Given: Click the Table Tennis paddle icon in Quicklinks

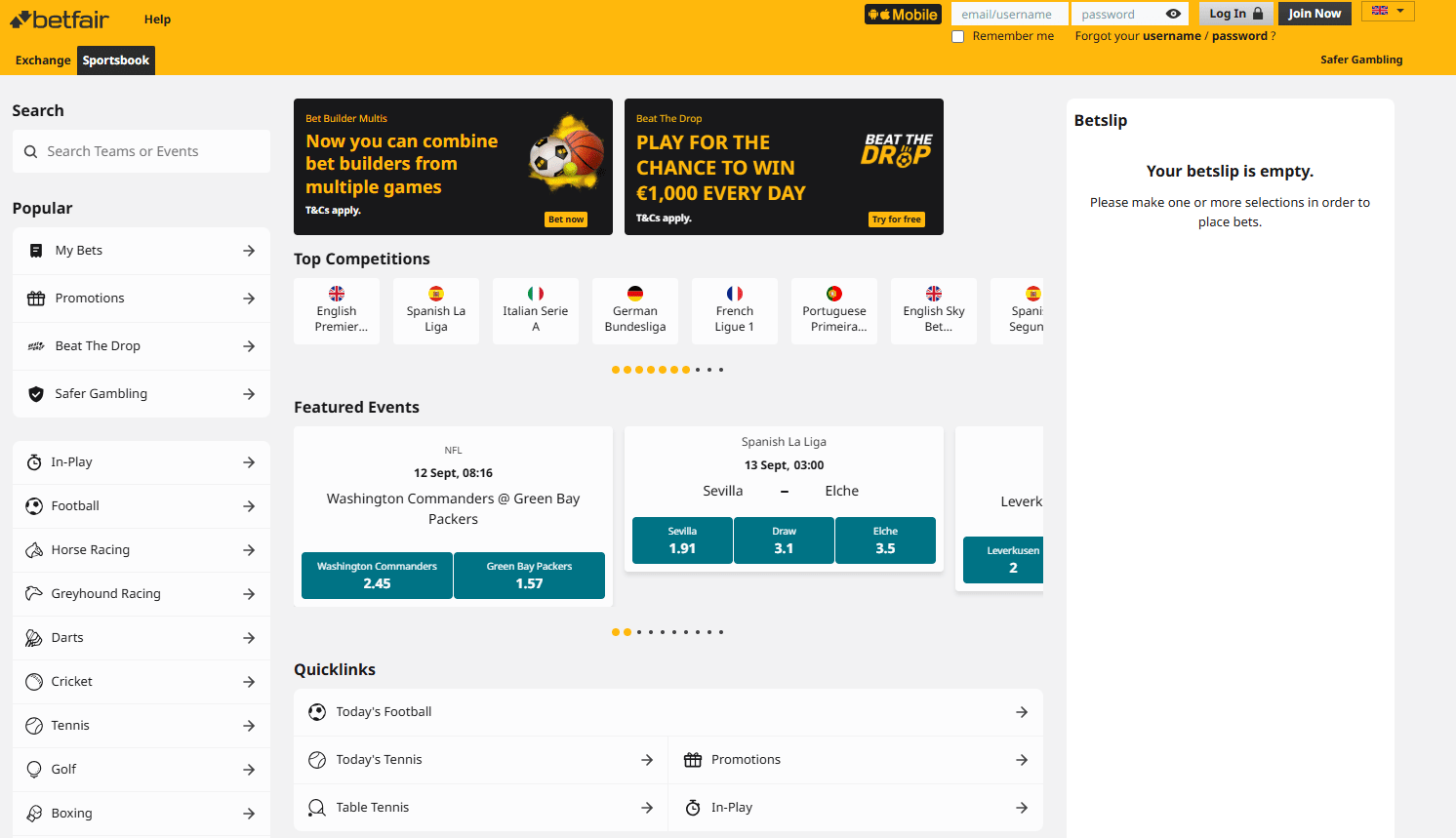Looking at the screenshot, I should 317,808.
